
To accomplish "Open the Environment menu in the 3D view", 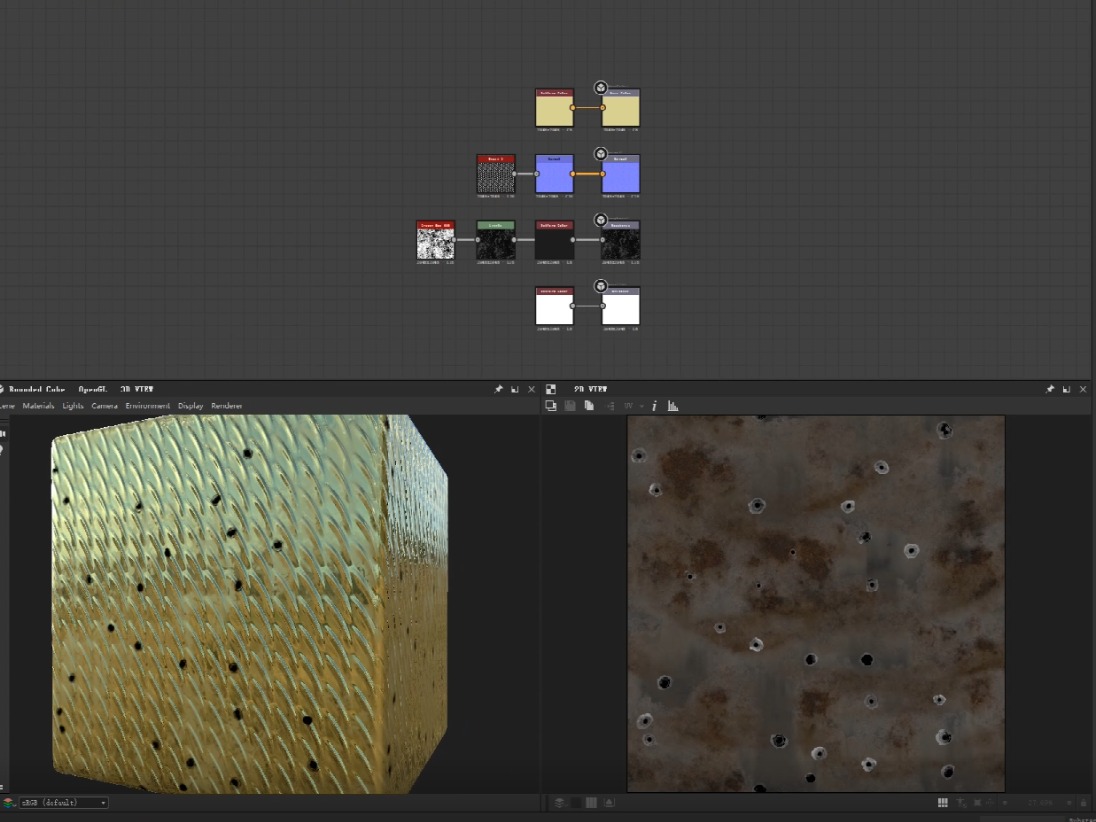I will [x=147, y=405].
